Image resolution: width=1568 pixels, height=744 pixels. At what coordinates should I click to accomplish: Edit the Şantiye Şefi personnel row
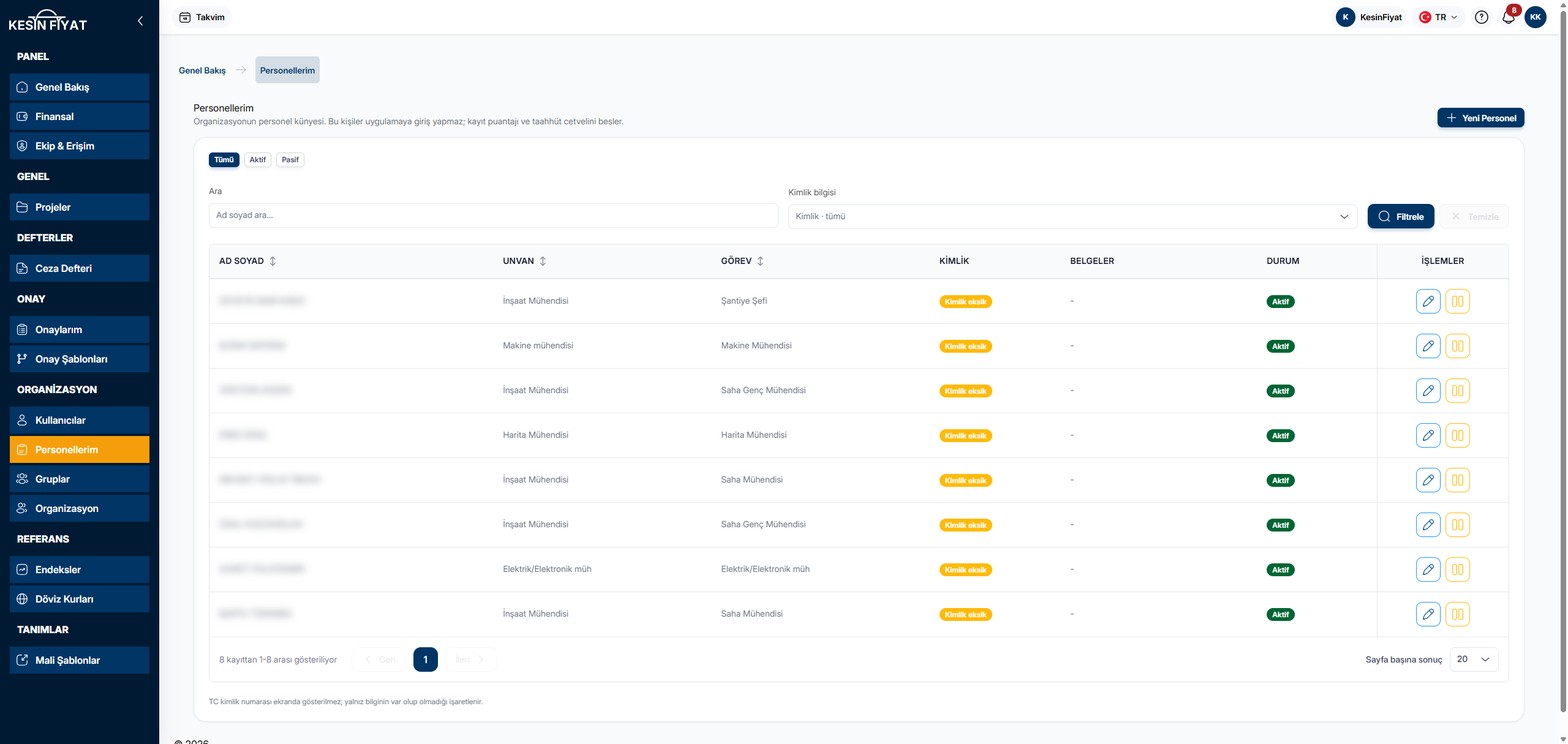click(x=1428, y=301)
